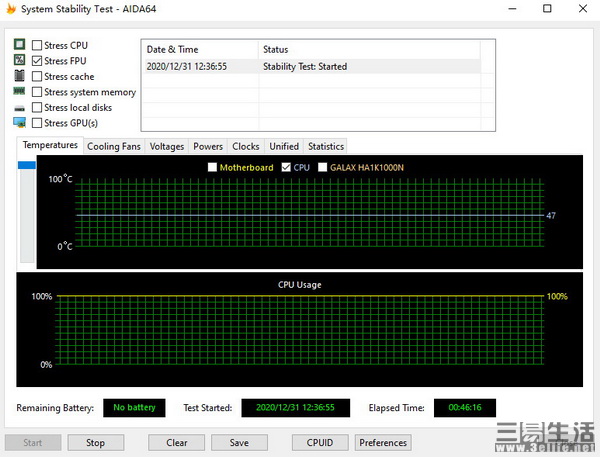Image resolution: width=600 pixels, height=457 pixels.
Task: Switch to the Cooling Fans tab
Action: click(113, 146)
